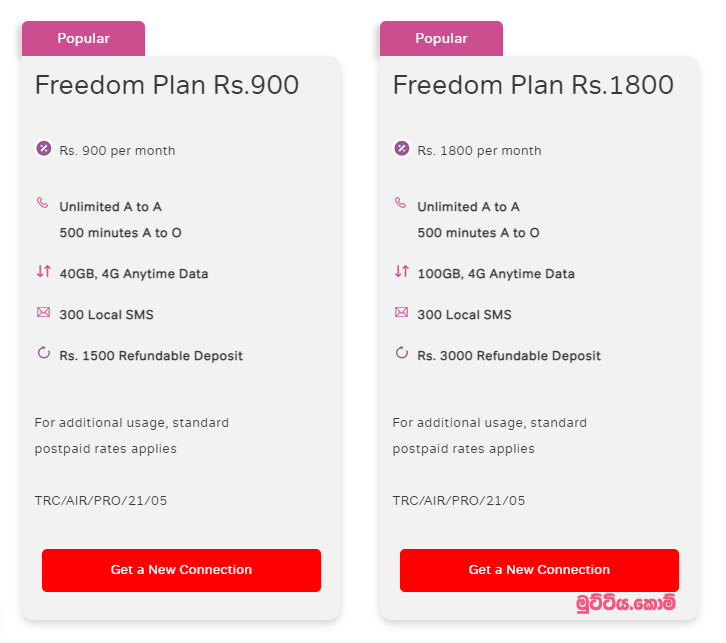Click the refund icon beside Rs. 1500 deposit
Viewport: 726px width, 643px height.
click(44, 353)
